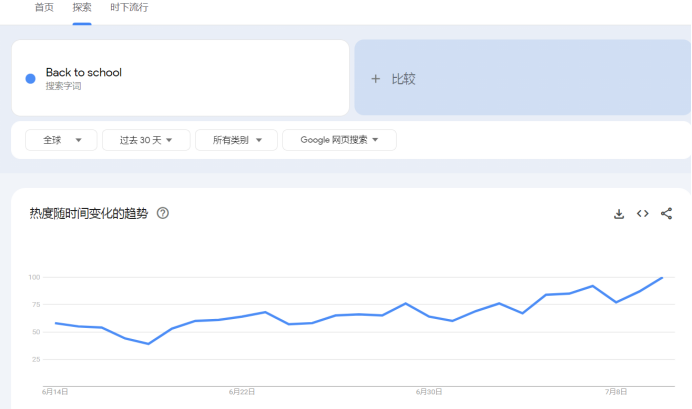The height and width of the screenshot is (409, 692).
Task: Expand the 所有类别 category dropdown
Action: 236,140
